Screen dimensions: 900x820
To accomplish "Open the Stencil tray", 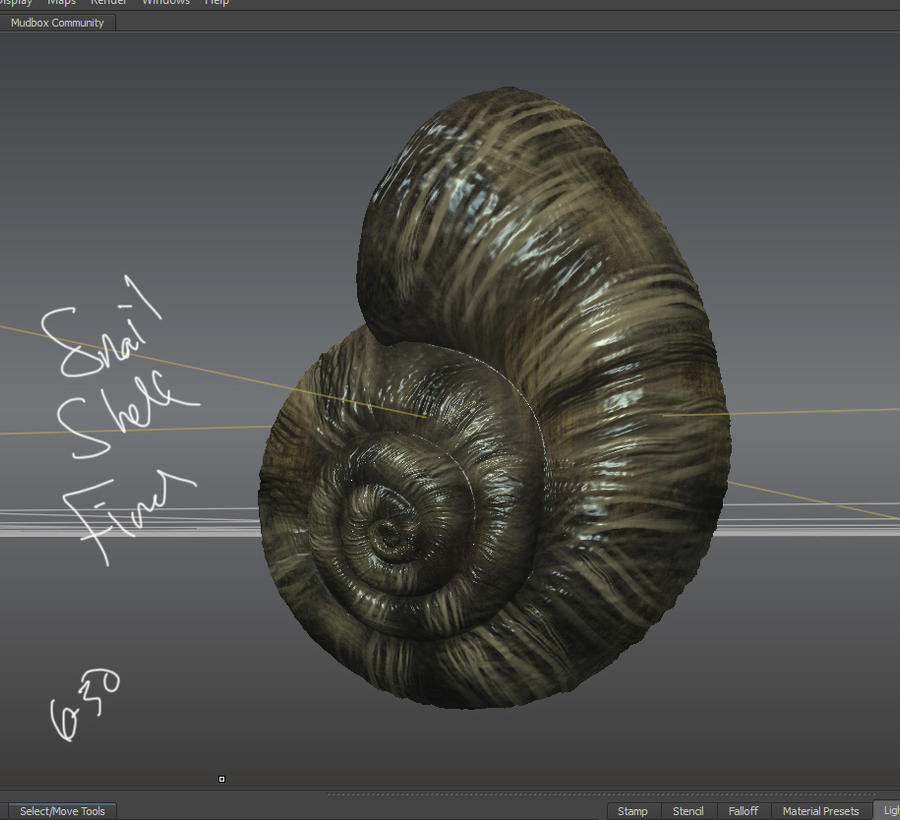I will coord(688,810).
